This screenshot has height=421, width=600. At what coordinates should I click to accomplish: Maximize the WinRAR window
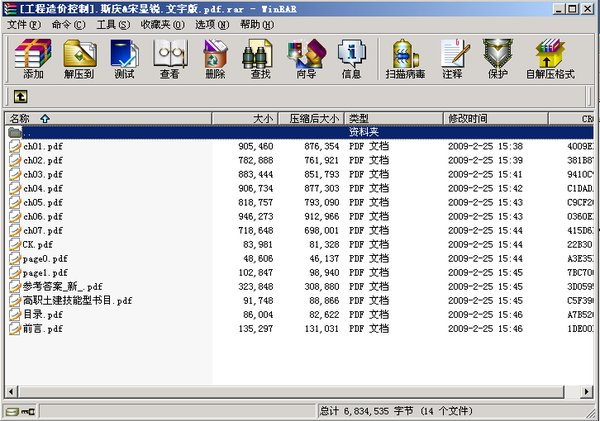tap(572, 8)
